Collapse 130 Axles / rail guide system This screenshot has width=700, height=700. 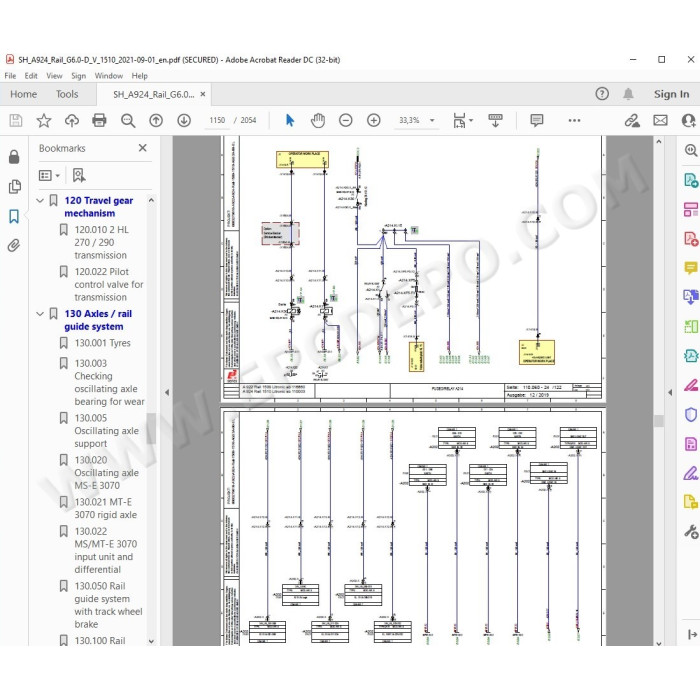[x=40, y=314]
